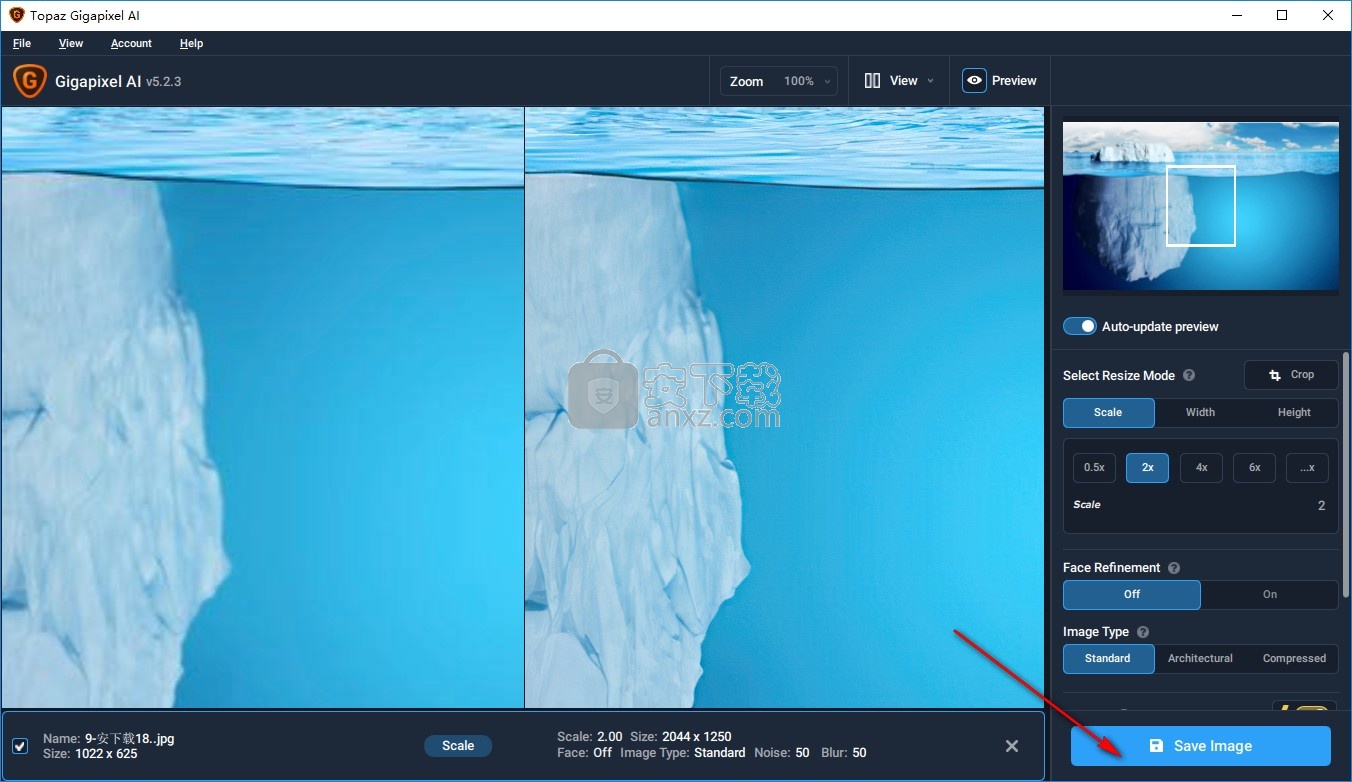This screenshot has height=782, width=1352.
Task: Open the Image Type help icon
Action: click(x=1143, y=632)
